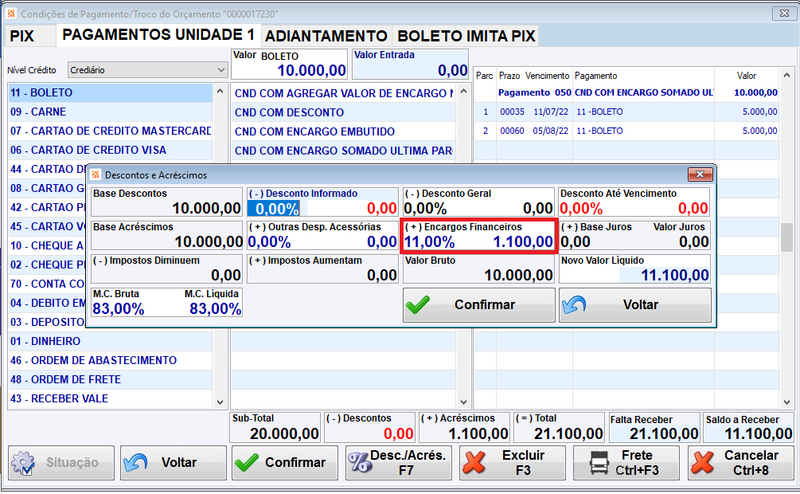
Task: Click the red X icon of Excluir F3
Action: [x=474, y=462]
